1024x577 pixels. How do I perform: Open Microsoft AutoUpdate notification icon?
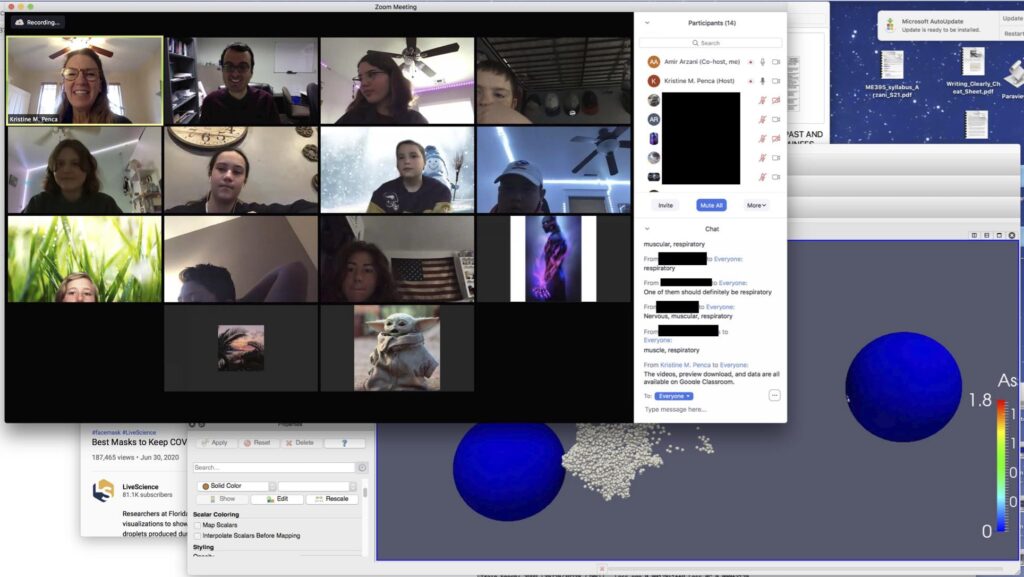tap(889, 25)
